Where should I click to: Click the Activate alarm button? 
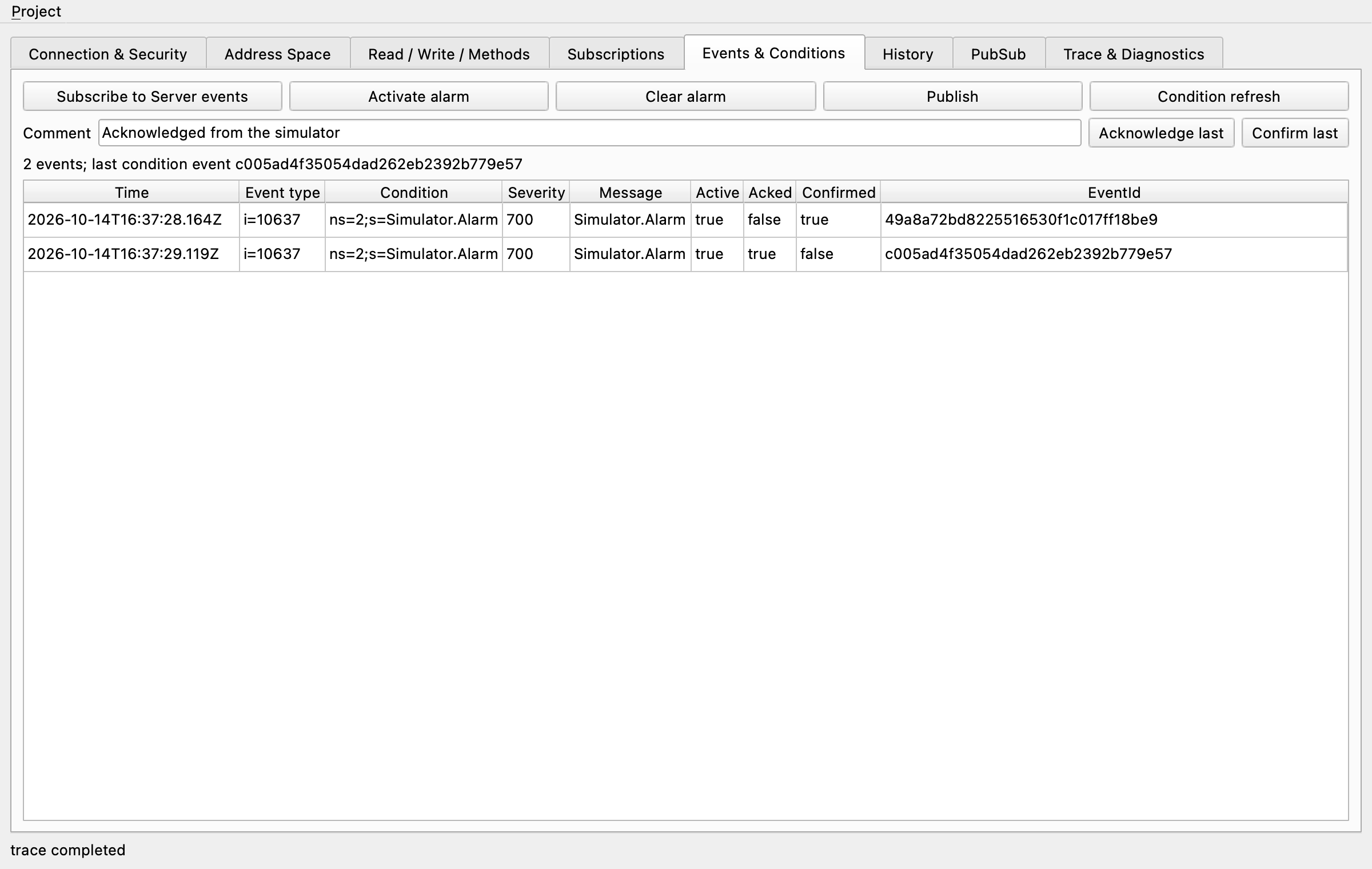(418, 96)
